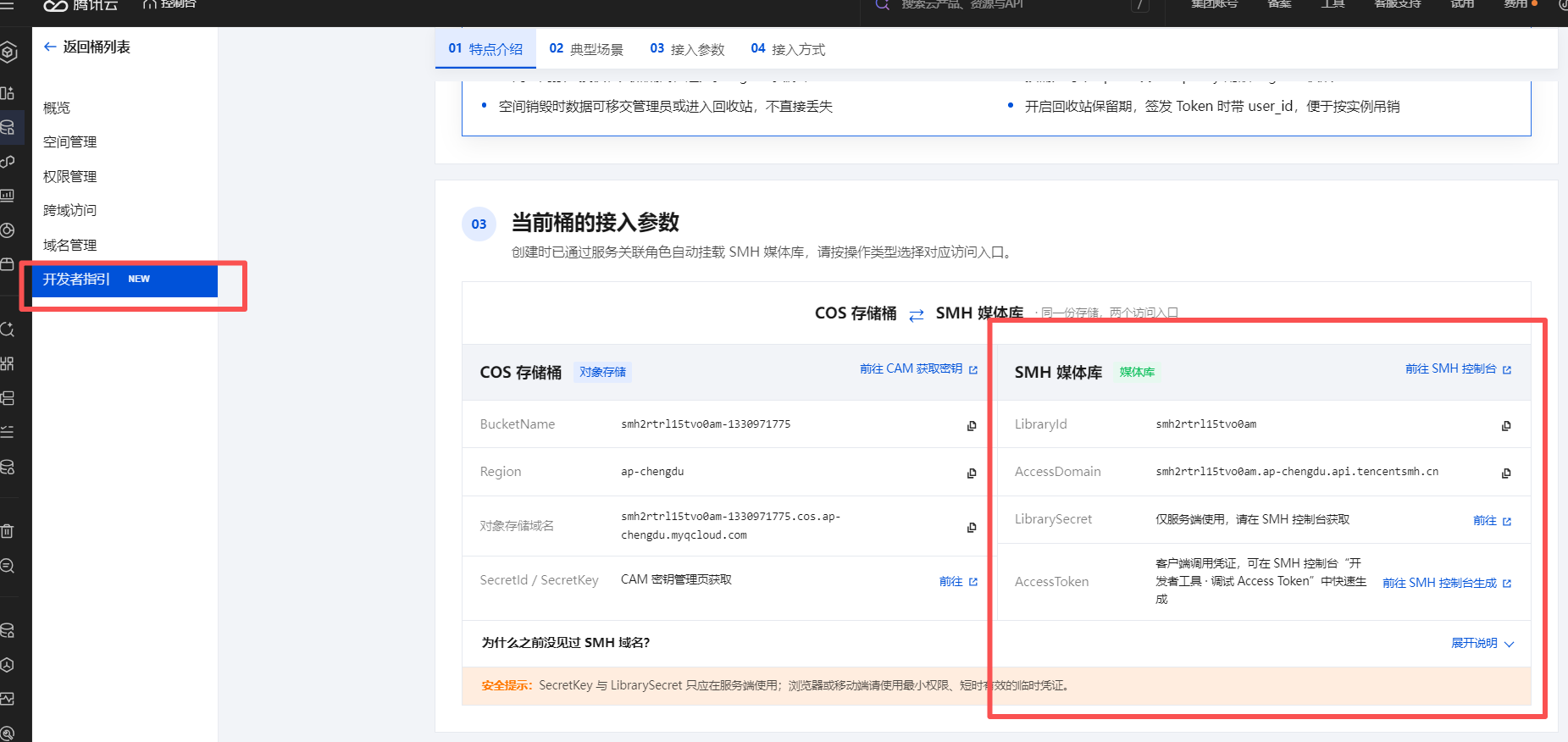Copy the AccessDomain value

click(x=1506, y=473)
